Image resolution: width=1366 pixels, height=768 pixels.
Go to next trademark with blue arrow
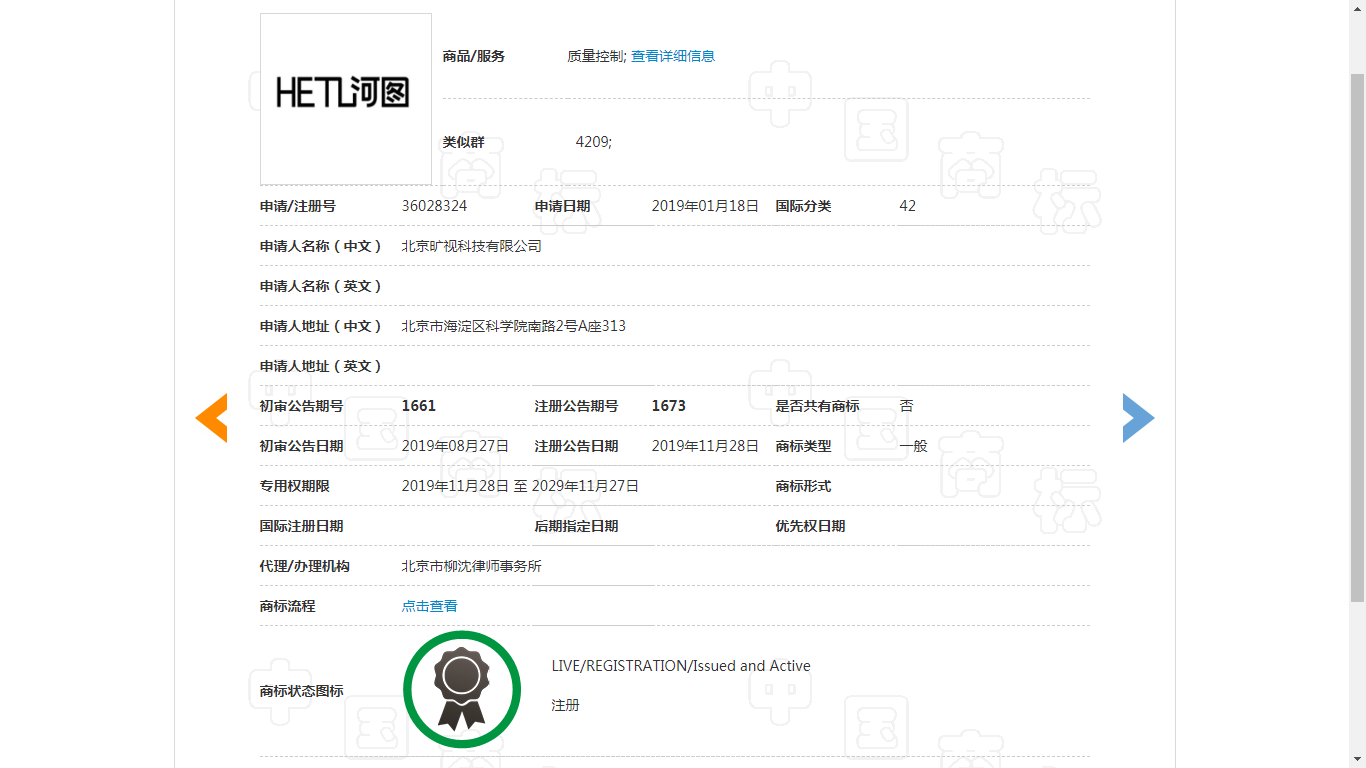[1138, 418]
